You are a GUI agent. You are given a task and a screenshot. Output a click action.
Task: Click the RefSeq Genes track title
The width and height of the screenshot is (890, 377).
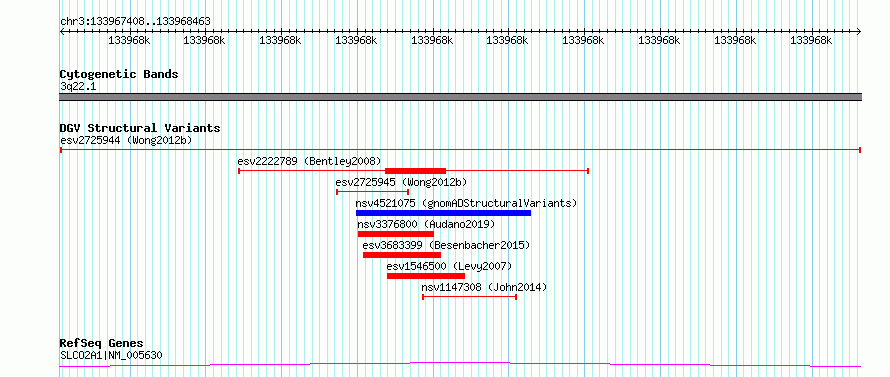pos(102,344)
